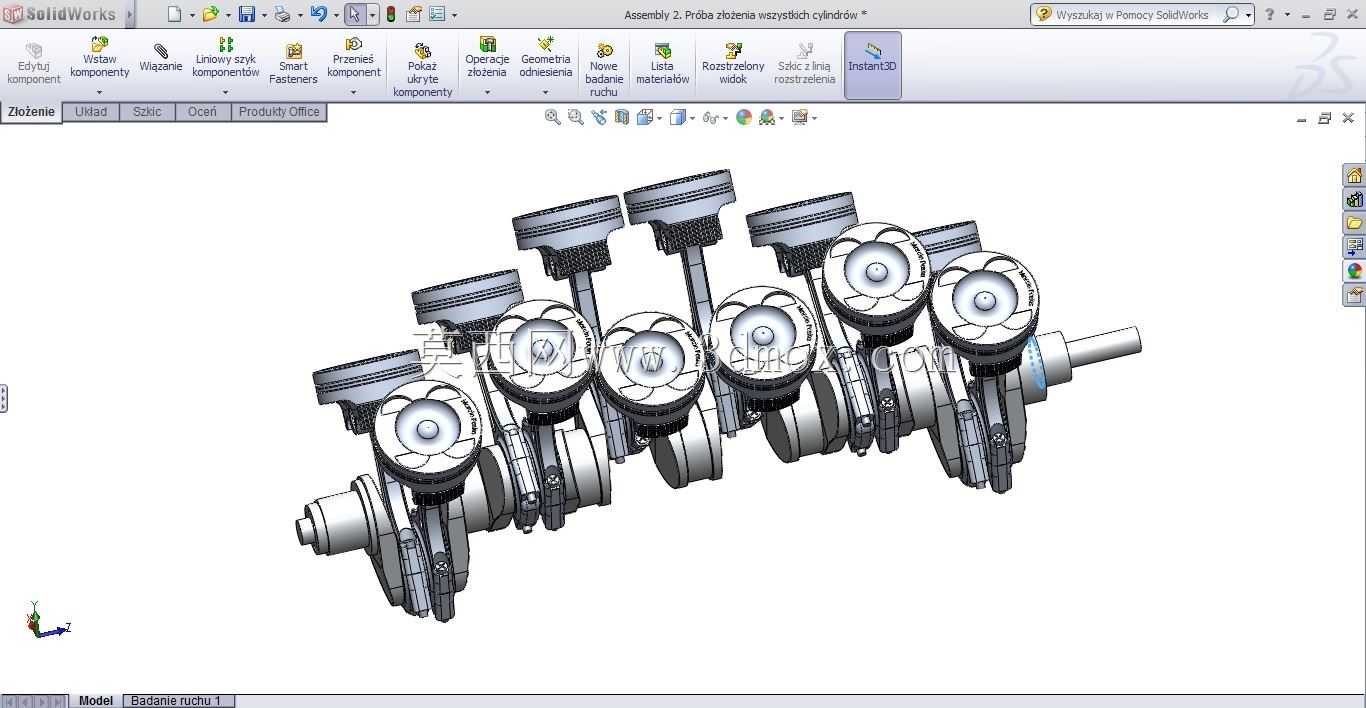Click Pokaż ukryte komponenty
The width and height of the screenshot is (1366, 708).
[422, 70]
